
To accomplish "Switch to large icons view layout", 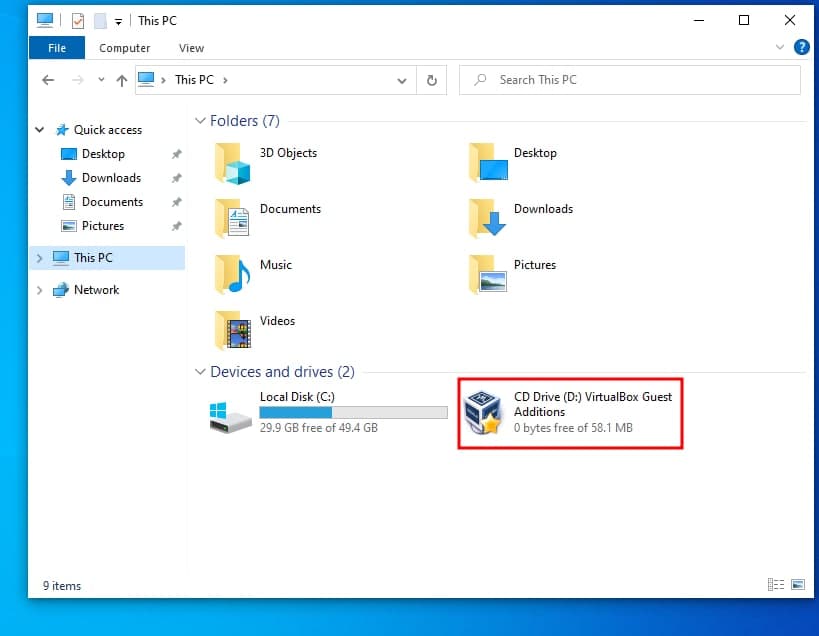I will pyautogui.click(x=798, y=585).
